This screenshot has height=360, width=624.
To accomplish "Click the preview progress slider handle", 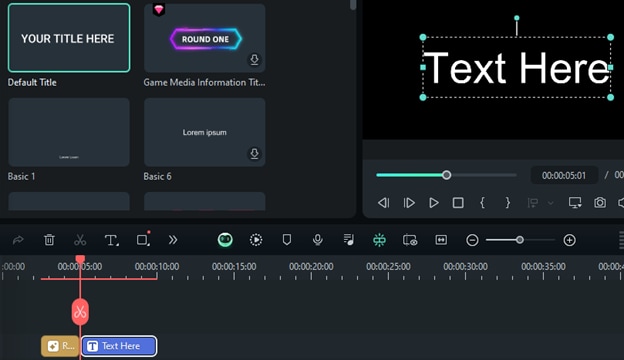I will [447, 175].
